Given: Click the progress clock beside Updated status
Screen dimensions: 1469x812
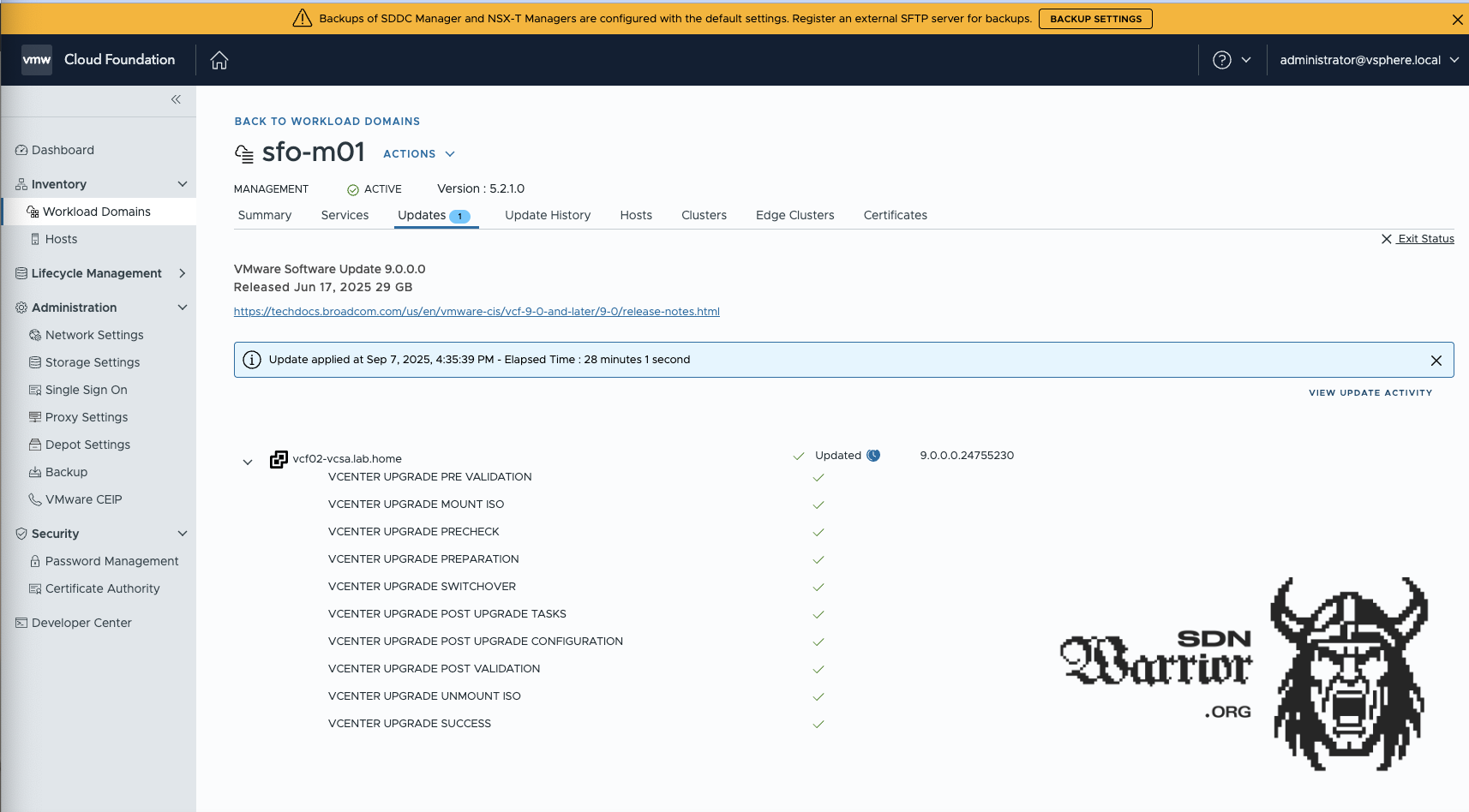Looking at the screenshot, I should point(873,455).
